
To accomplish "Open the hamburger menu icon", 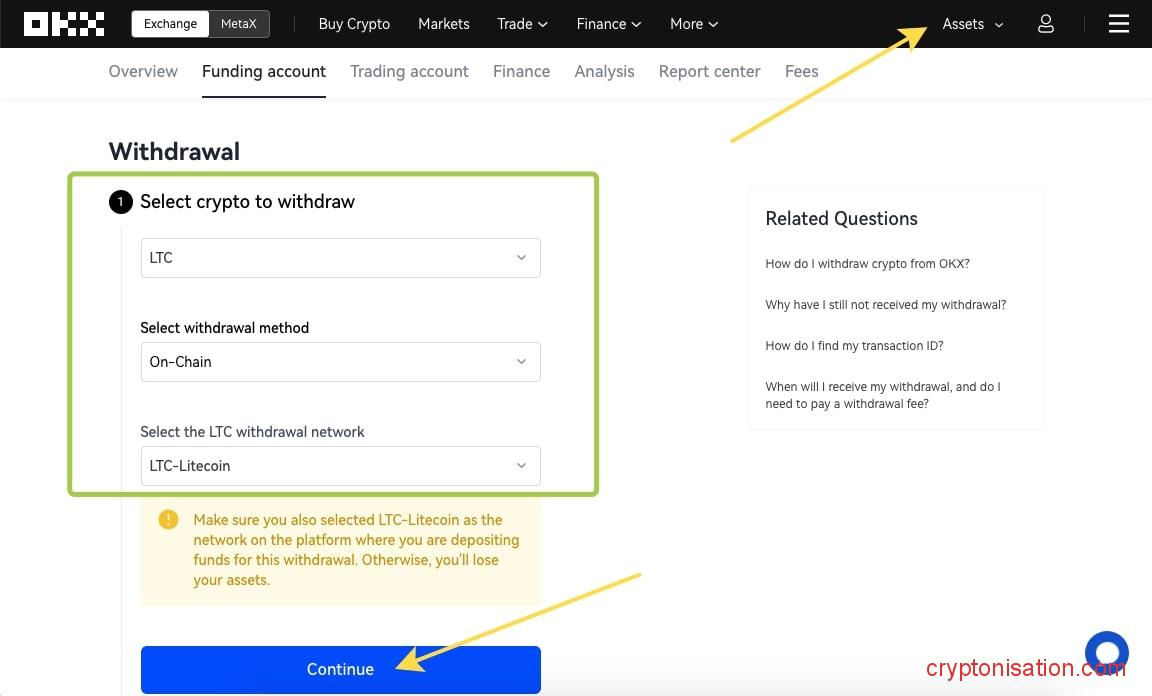I will pos(1118,24).
